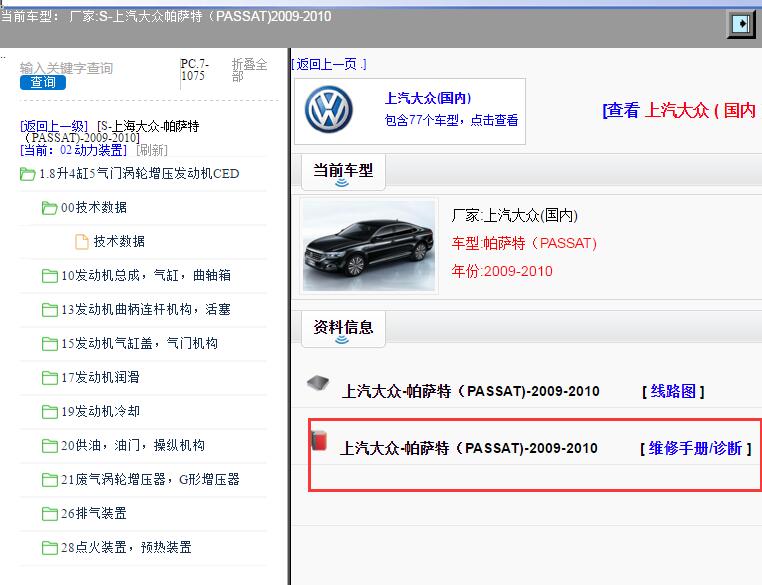The image size is (762, 585).
Task: Click 车型:帕萨特（PASSAT） text
Action: pos(524,243)
